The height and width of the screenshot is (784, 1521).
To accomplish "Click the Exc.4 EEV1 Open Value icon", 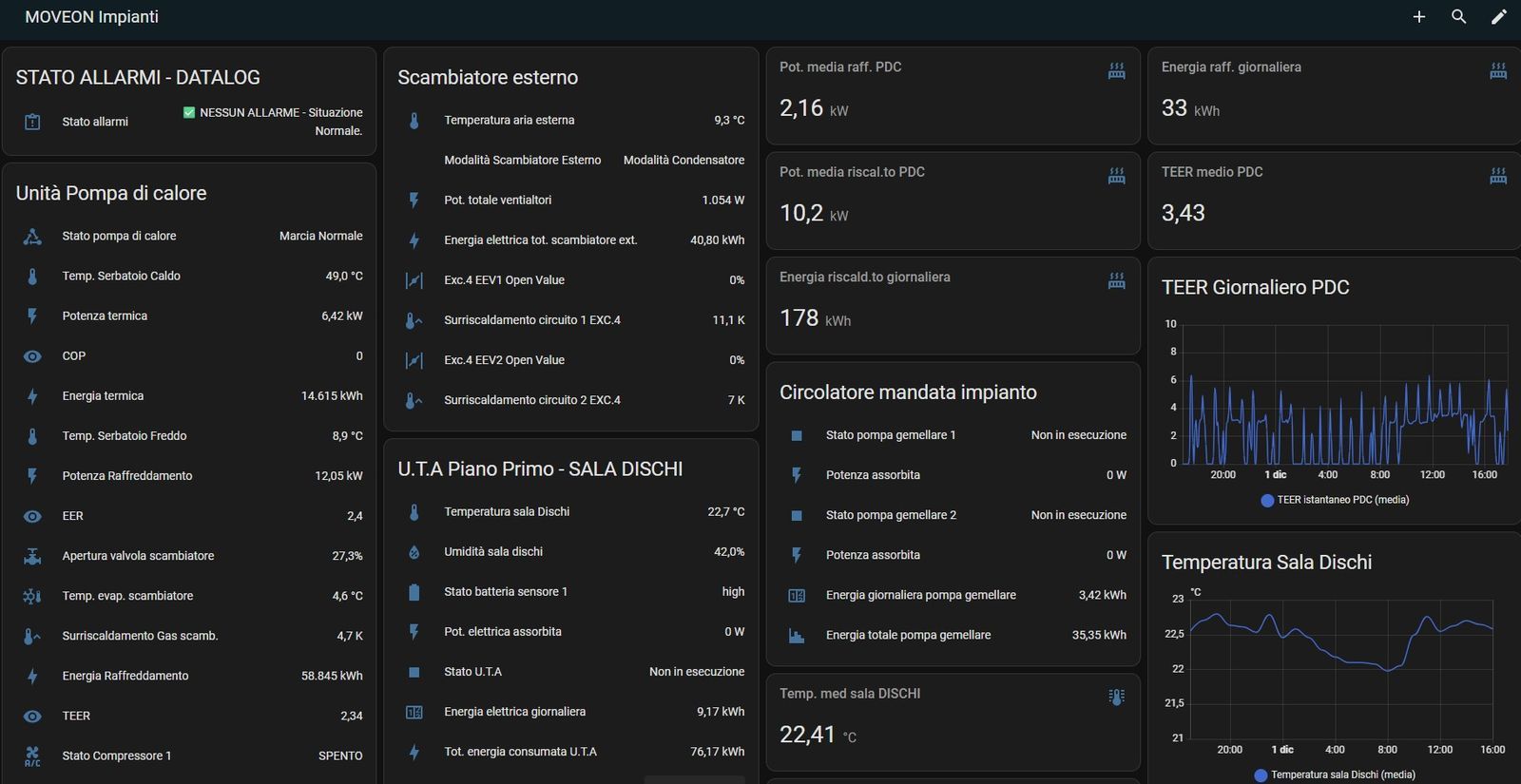I will point(414,280).
